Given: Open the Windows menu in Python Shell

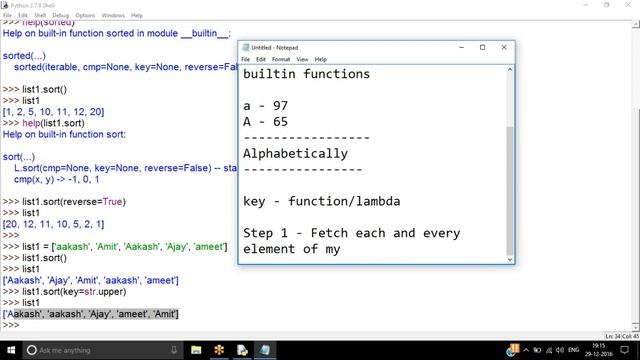Looking at the screenshot, I should tap(113, 15).
